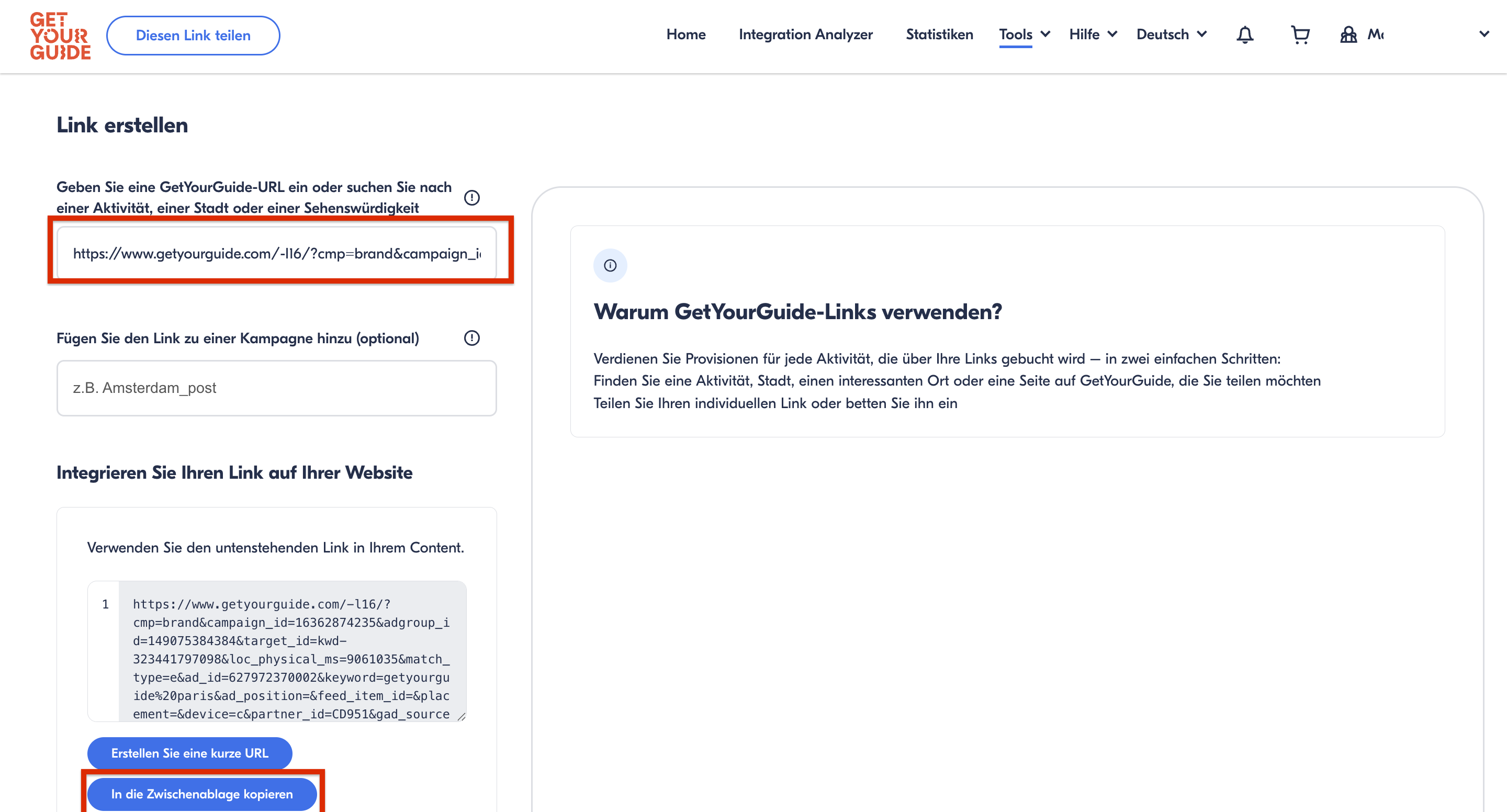Expand the Tools dropdown menu

click(1024, 35)
